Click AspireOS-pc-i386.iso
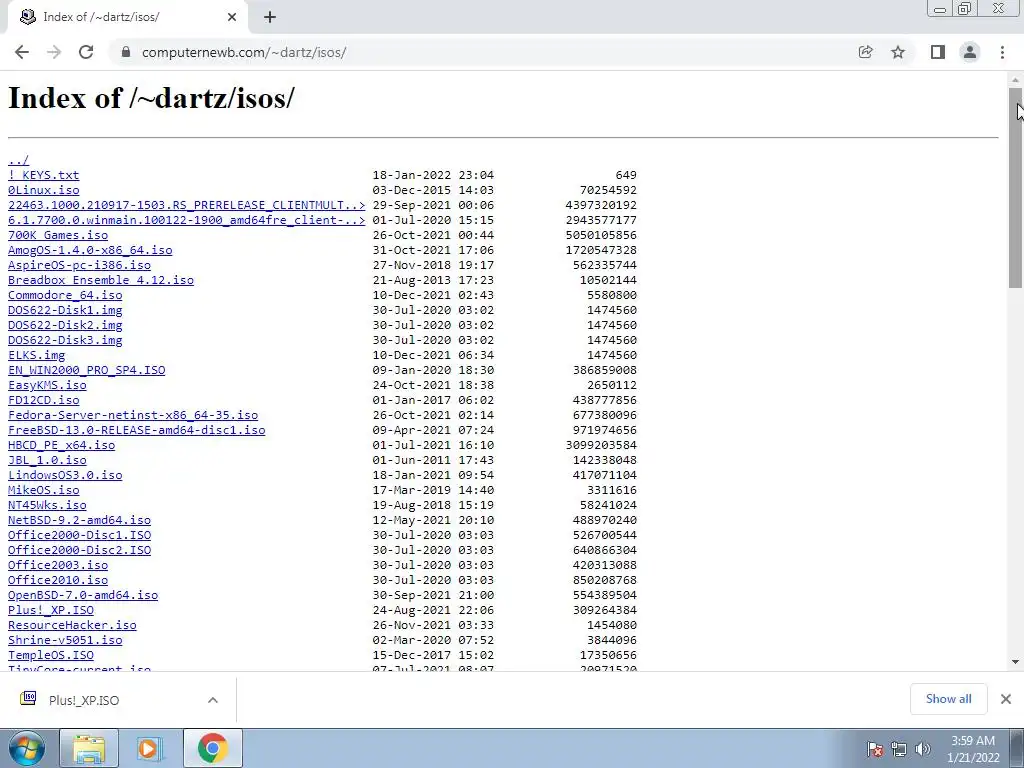The image size is (1024, 768). coord(80,265)
